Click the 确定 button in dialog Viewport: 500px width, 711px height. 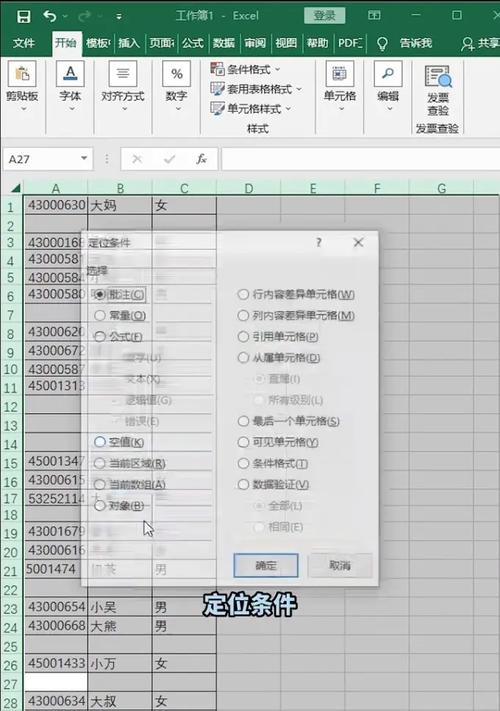(266, 565)
